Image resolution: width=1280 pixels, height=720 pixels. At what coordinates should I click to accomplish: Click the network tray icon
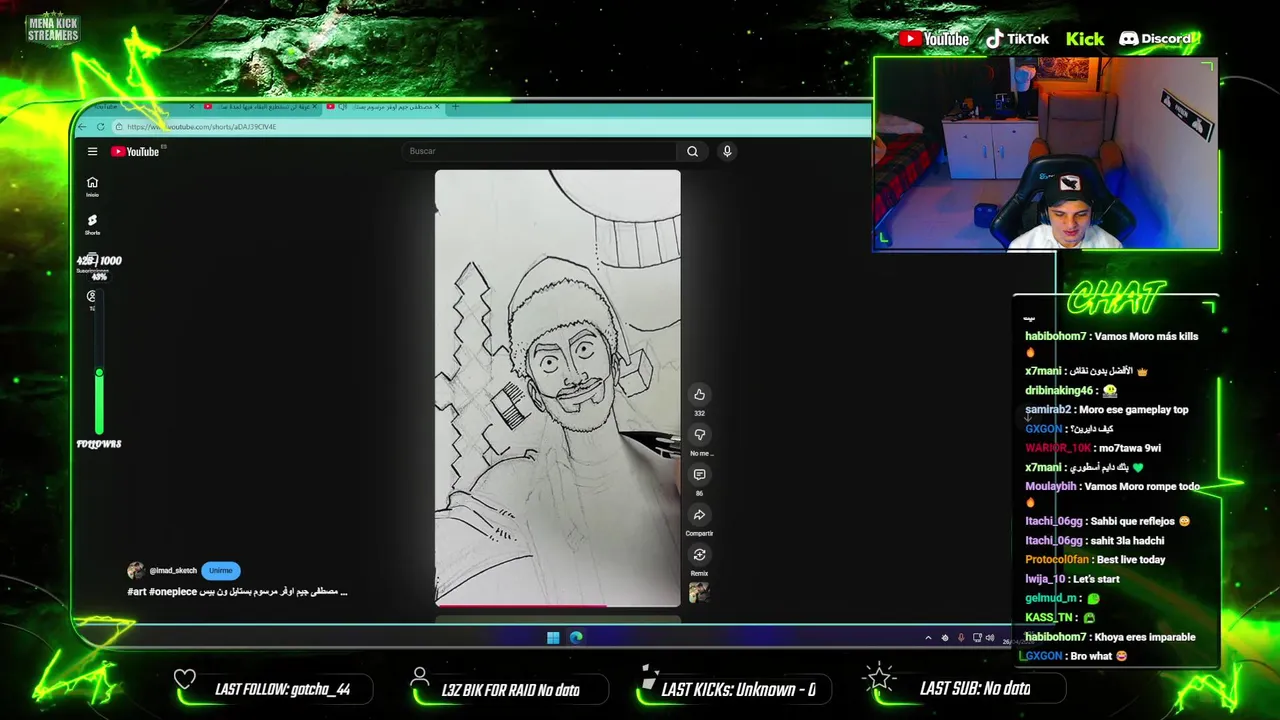coord(977,638)
